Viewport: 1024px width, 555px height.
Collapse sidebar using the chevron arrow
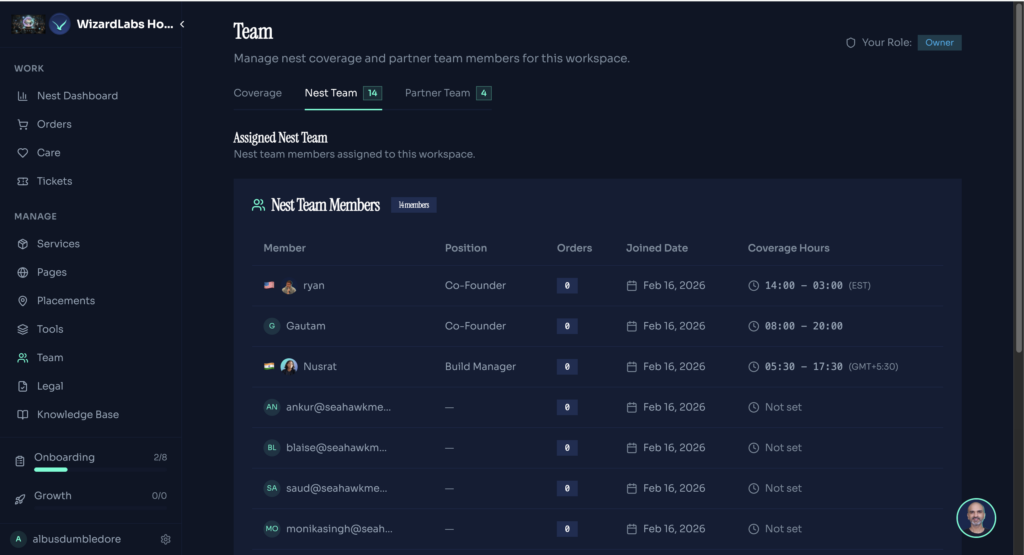tap(182, 24)
